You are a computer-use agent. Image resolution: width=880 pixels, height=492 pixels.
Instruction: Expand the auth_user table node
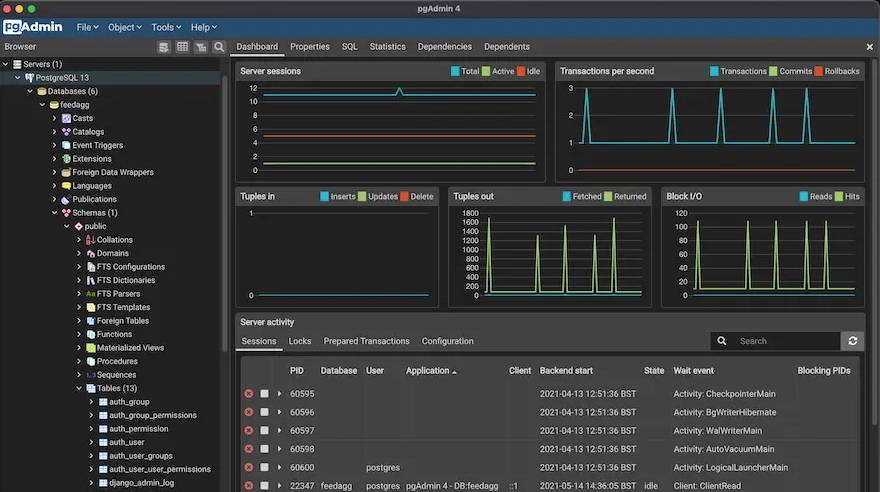click(x=91, y=442)
